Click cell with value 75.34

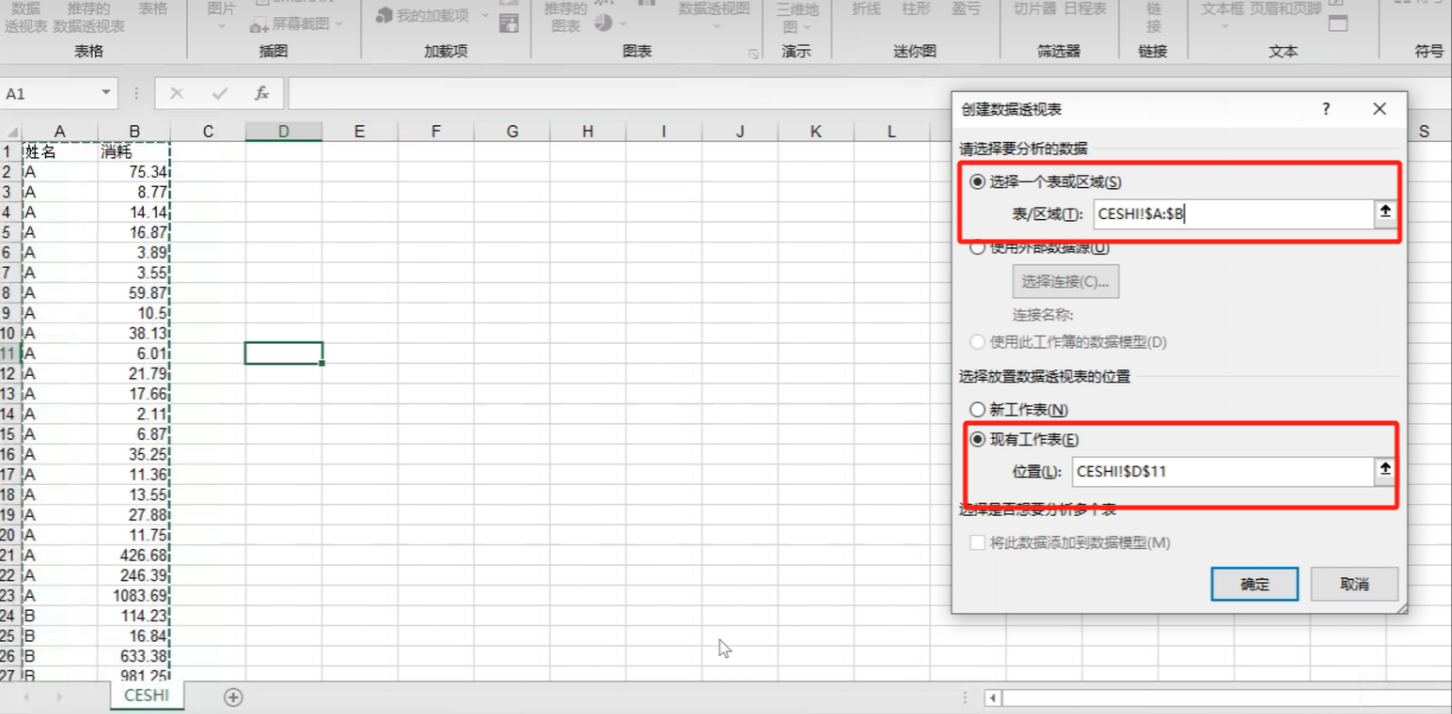point(134,172)
